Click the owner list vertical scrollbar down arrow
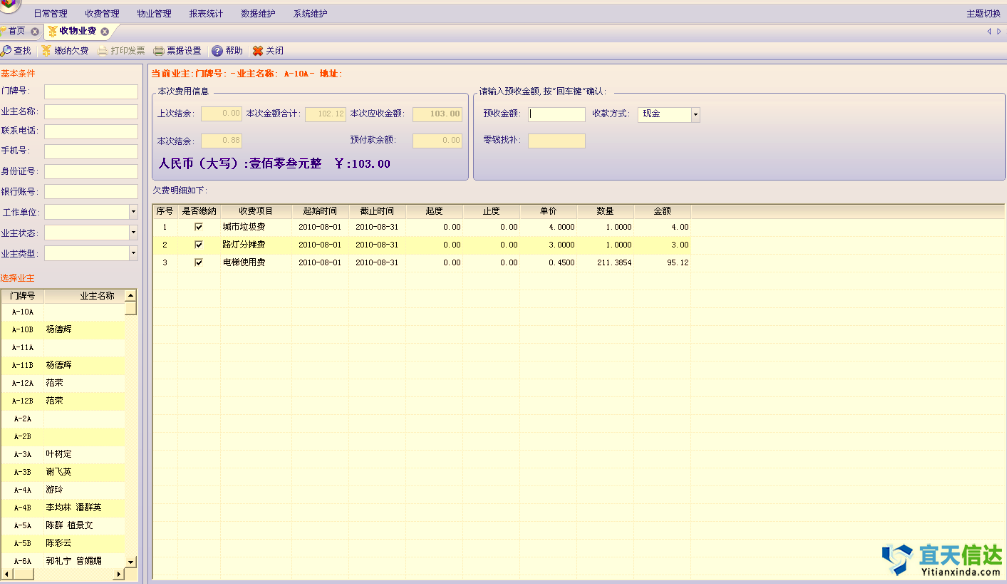1007x584 pixels. pyautogui.click(x=130, y=561)
